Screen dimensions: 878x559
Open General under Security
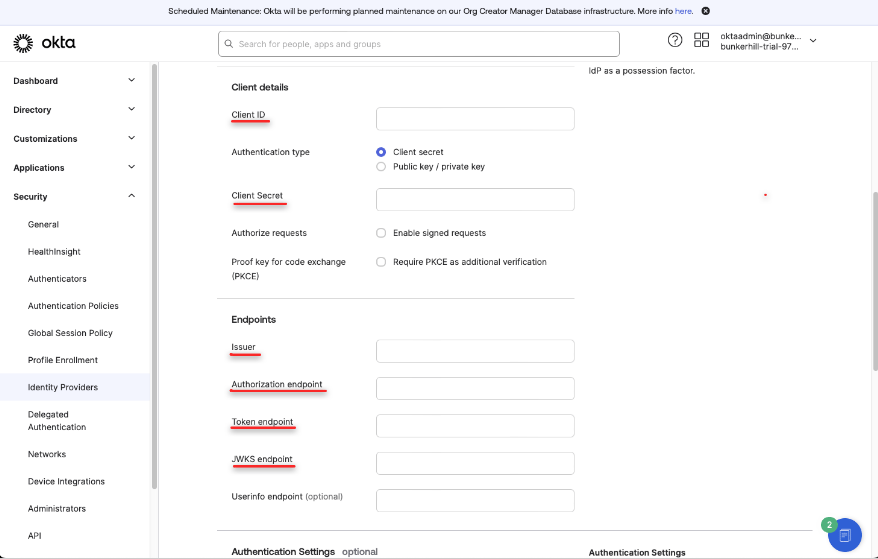click(43, 225)
